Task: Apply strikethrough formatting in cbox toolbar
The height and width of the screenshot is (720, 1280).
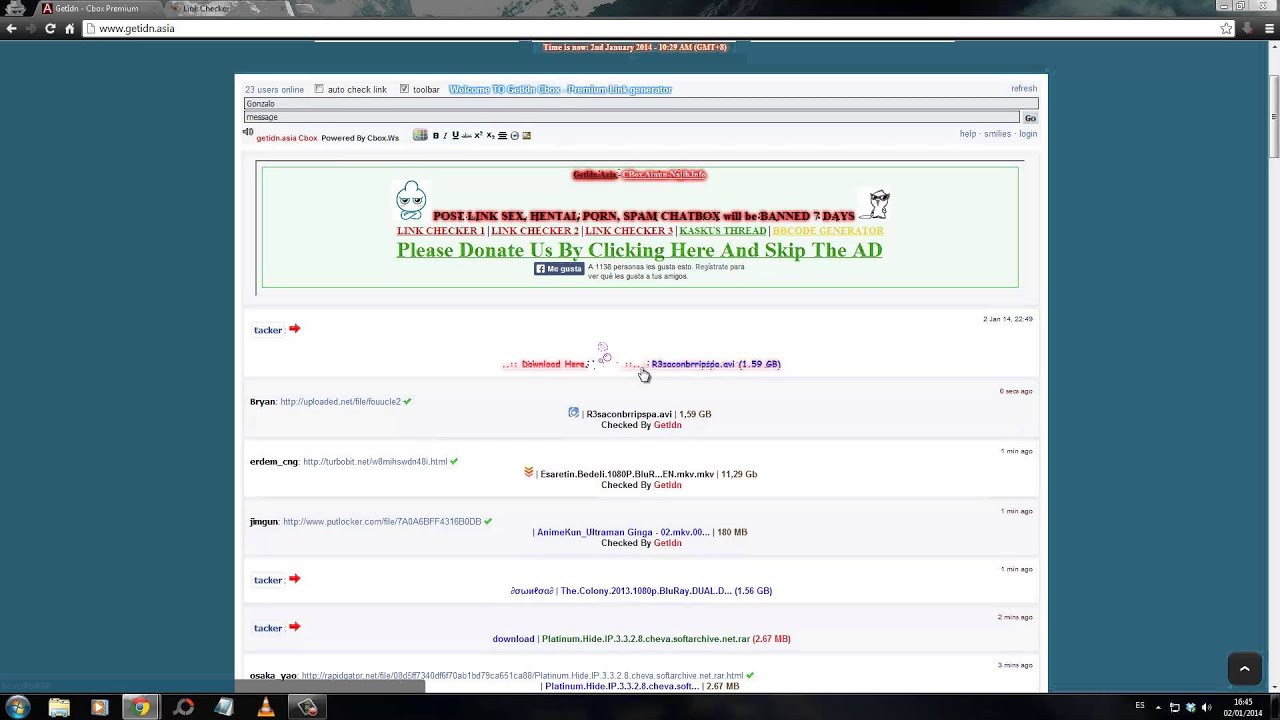Action: click(466, 135)
